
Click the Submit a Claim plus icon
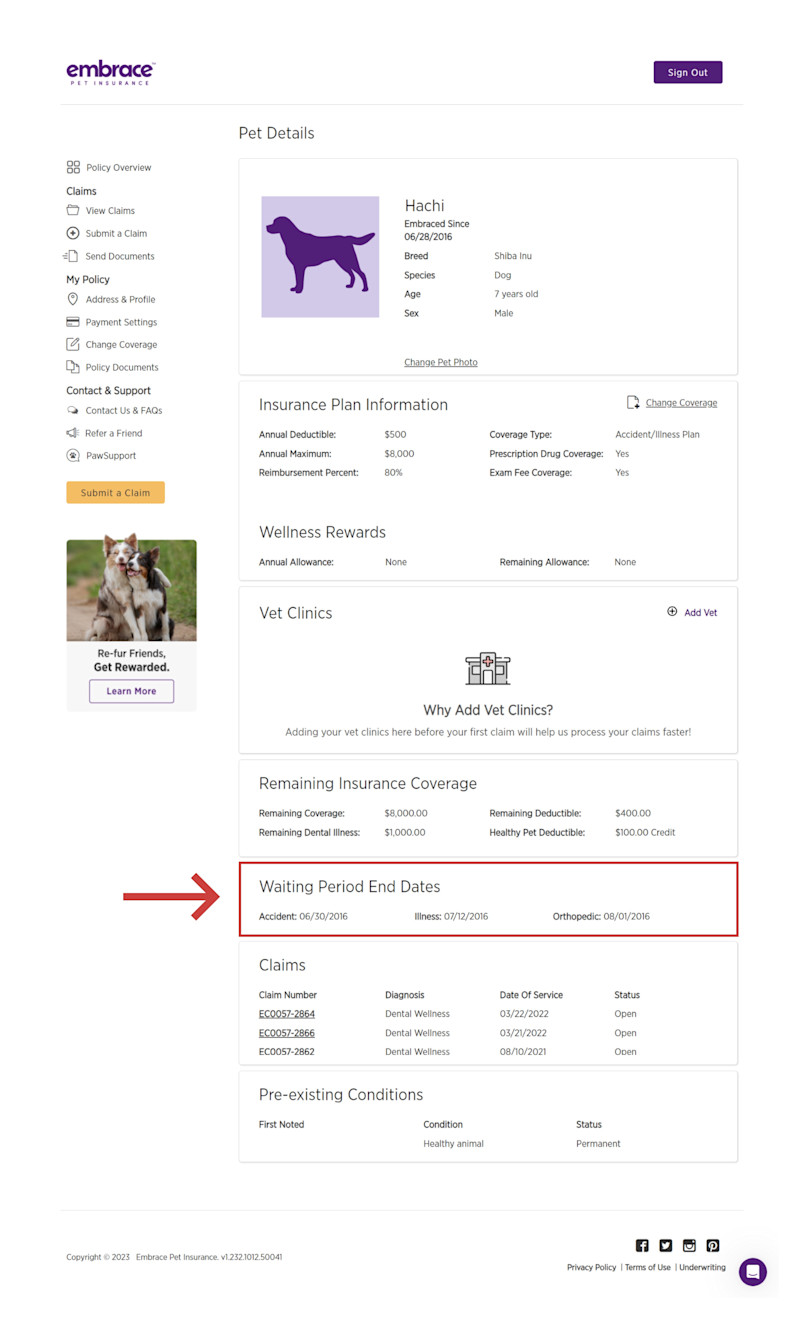pos(73,233)
